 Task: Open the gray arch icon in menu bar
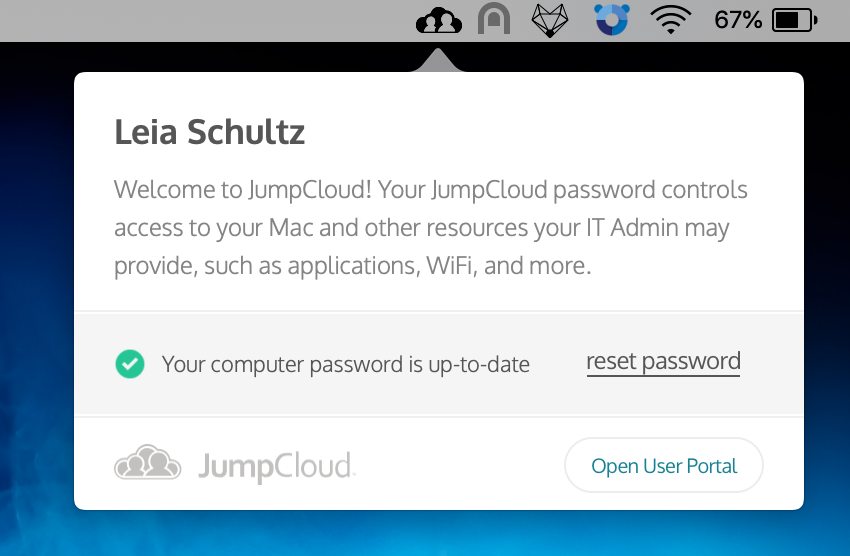[x=494, y=19]
